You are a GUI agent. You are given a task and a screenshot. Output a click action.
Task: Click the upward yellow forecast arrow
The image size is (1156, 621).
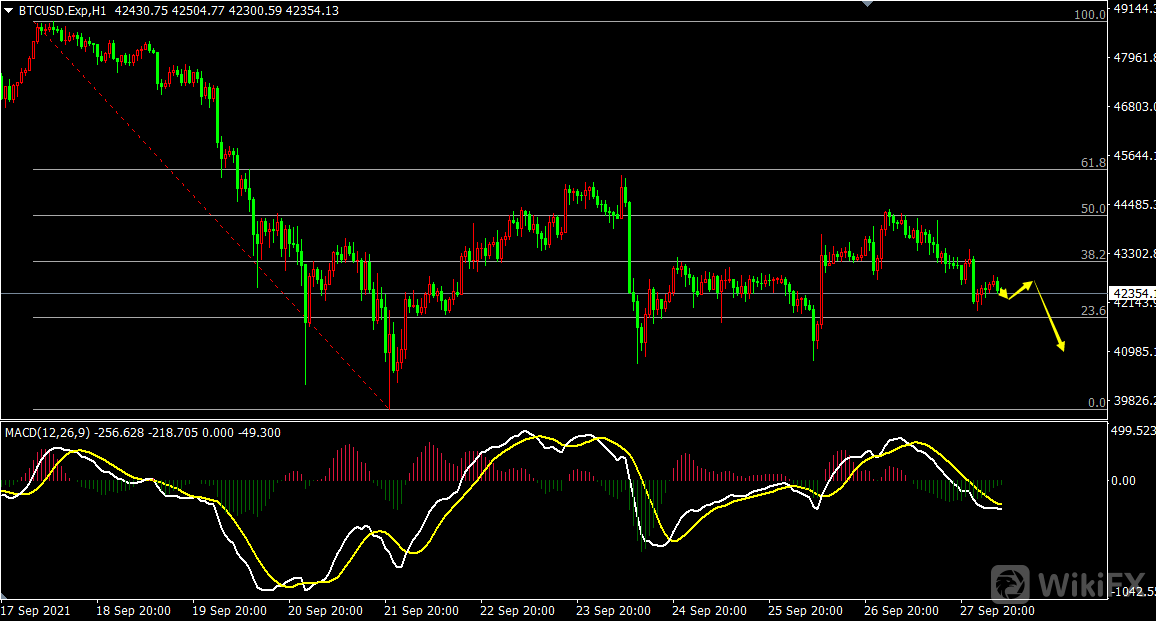(1020, 290)
